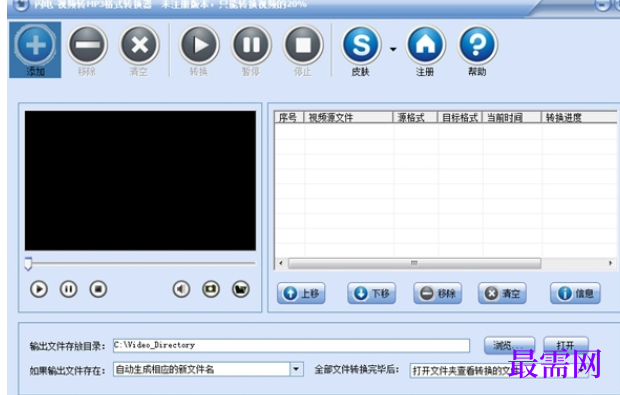Click the 视频源文件 column header

tap(348, 117)
